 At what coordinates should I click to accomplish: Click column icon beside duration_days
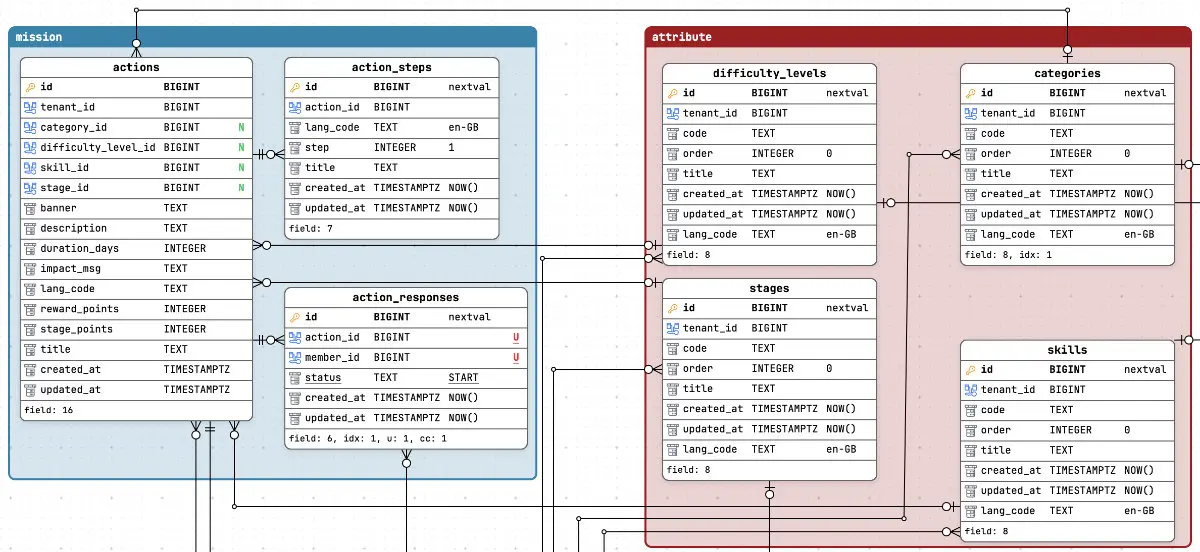(x=29, y=248)
